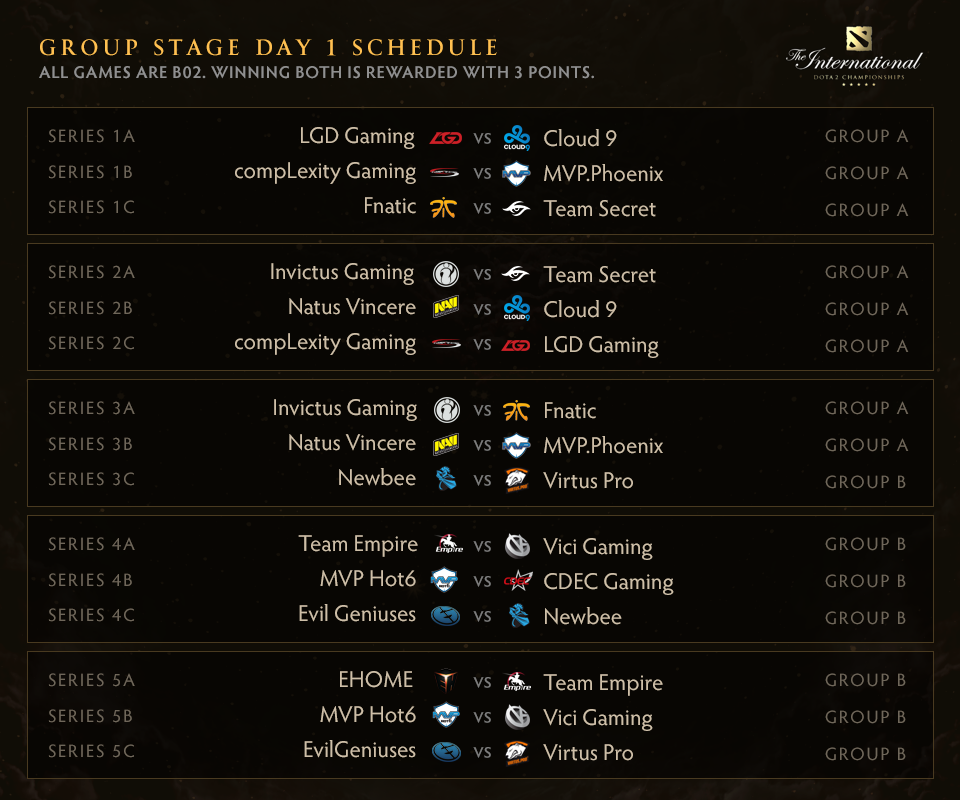
Task: Click the LGD Gaming logo in Series 1A
Action: pos(445,138)
